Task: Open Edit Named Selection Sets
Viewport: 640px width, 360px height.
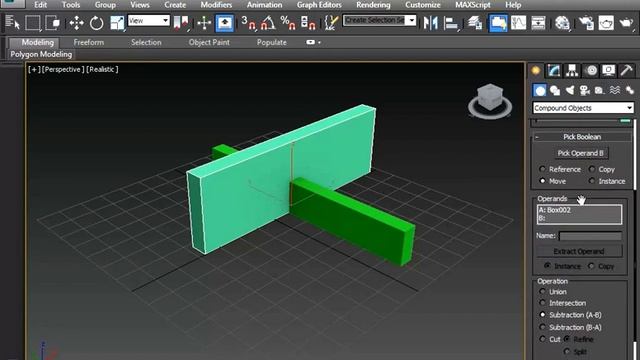Action: tap(331, 22)
